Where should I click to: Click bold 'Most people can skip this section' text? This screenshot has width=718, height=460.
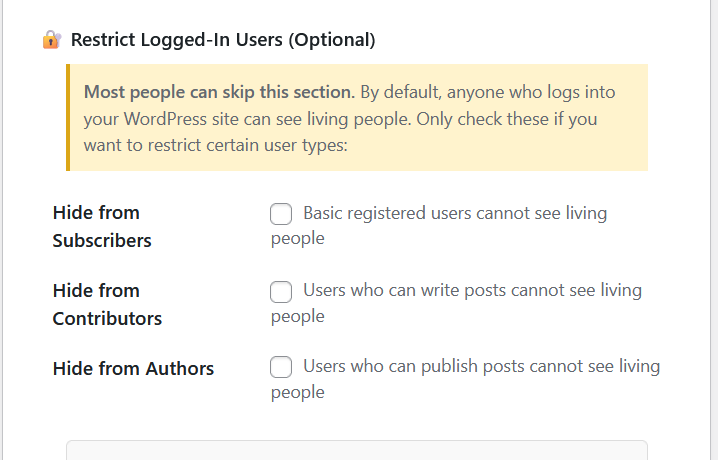[x=218, y=92]
